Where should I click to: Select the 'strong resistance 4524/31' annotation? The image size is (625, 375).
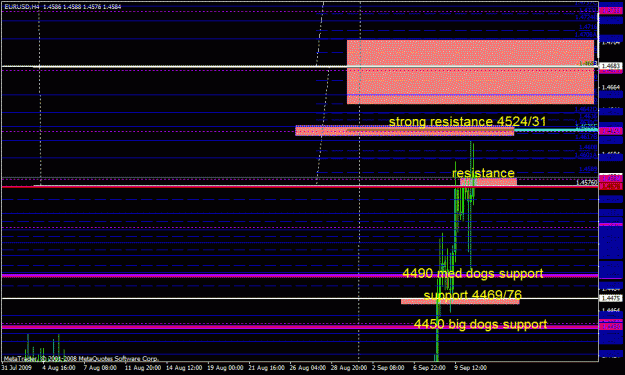(467, 122)
